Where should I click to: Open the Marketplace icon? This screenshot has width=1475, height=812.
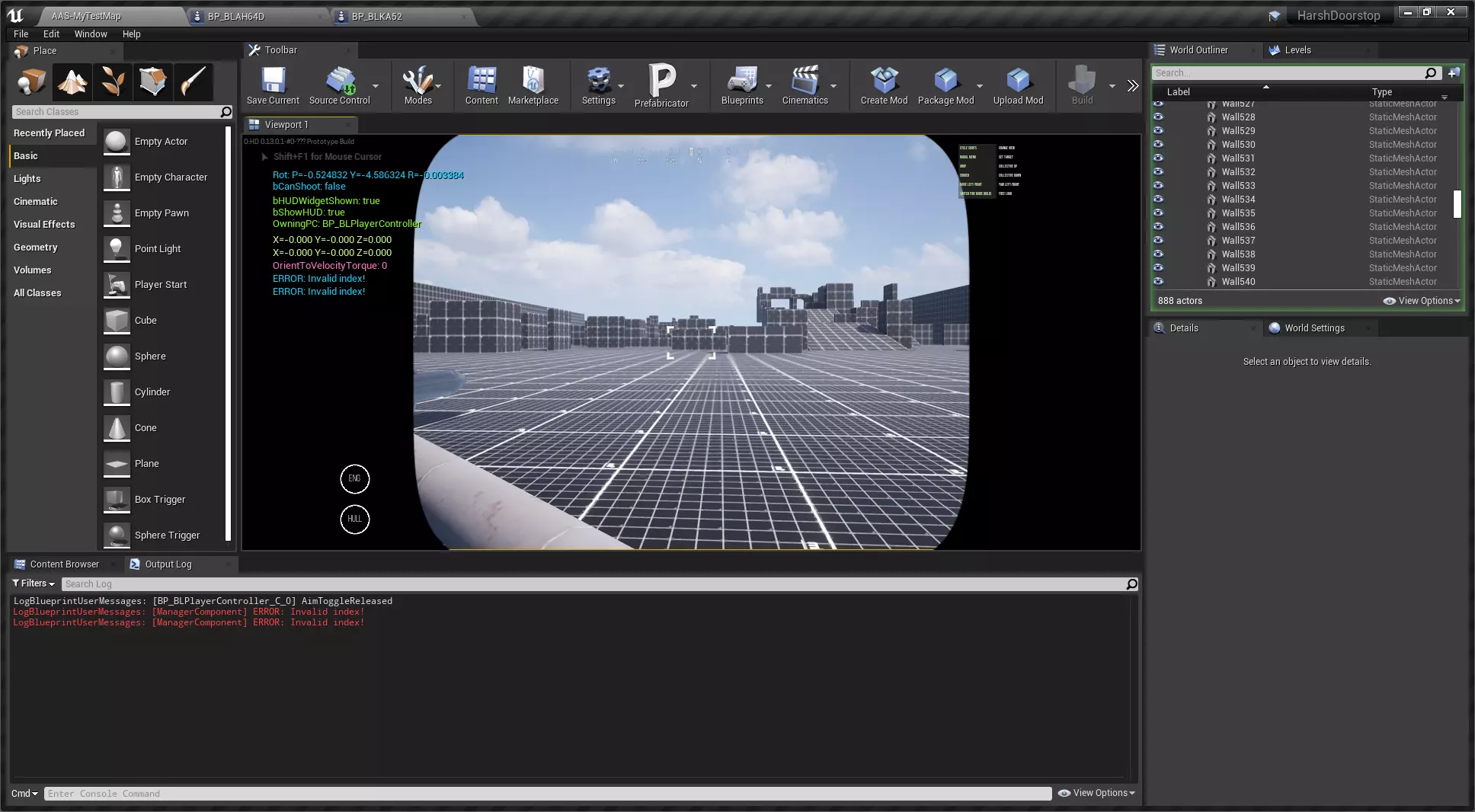point(533,85)
